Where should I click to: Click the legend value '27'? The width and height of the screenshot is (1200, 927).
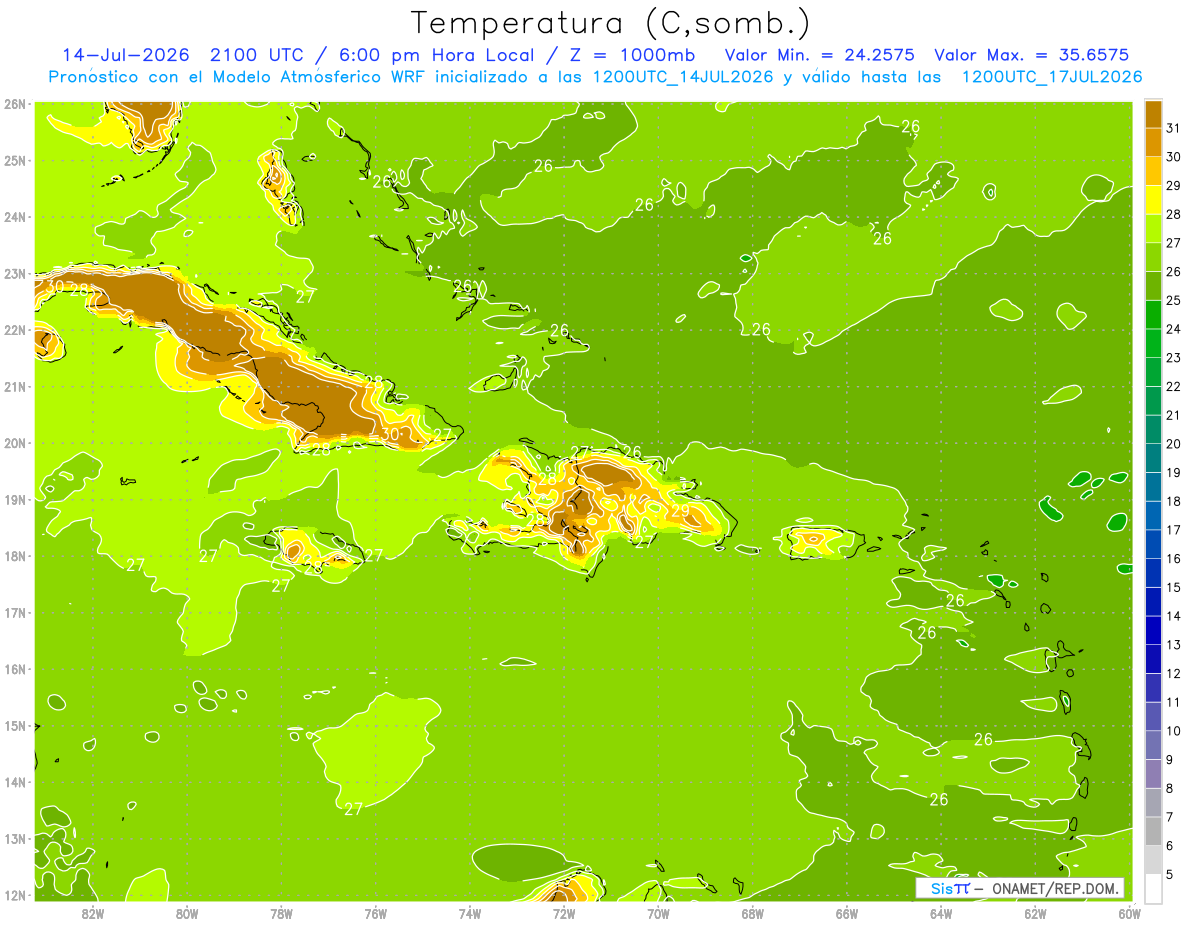pos(1174,243)
